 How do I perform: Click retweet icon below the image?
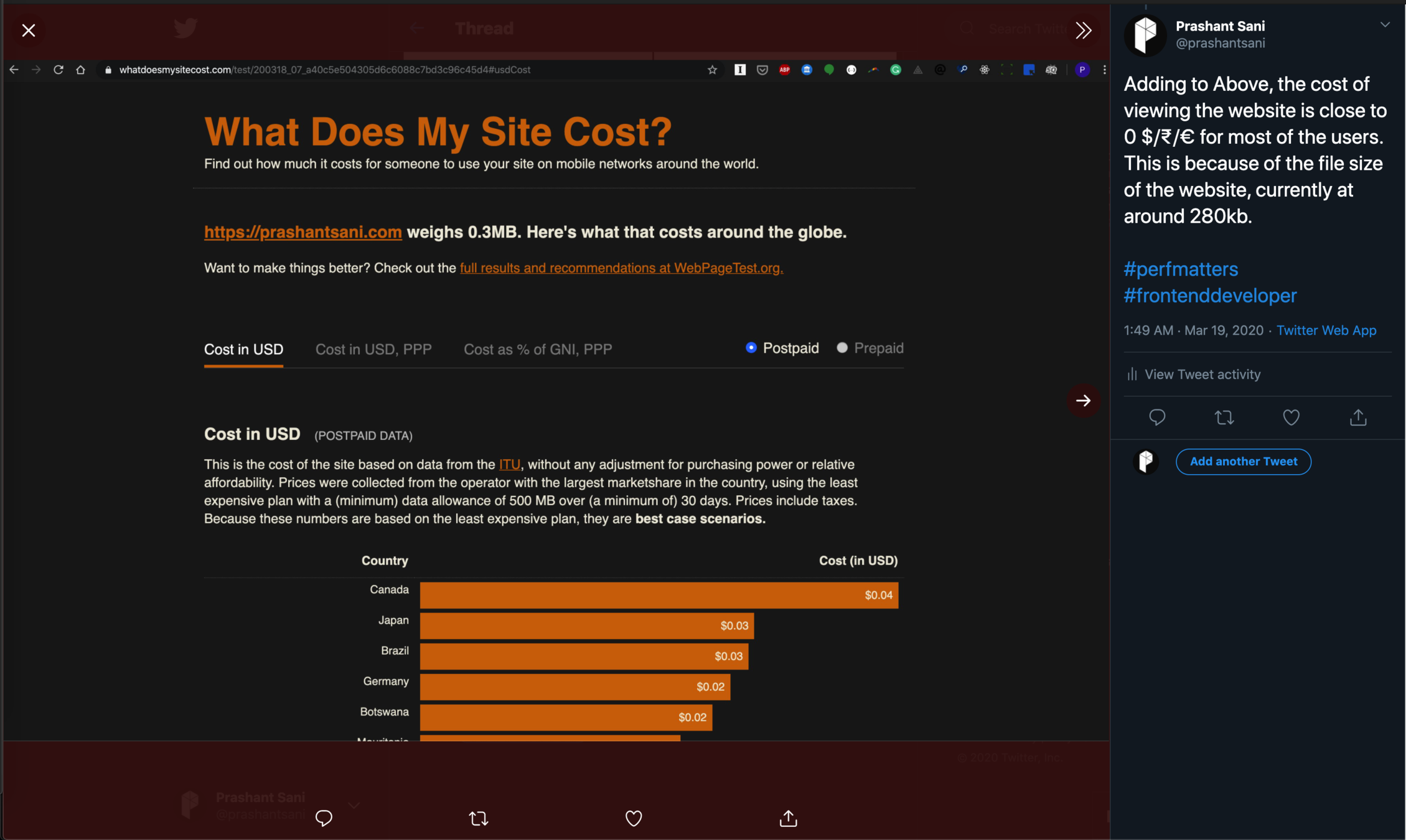pos(478,818)
